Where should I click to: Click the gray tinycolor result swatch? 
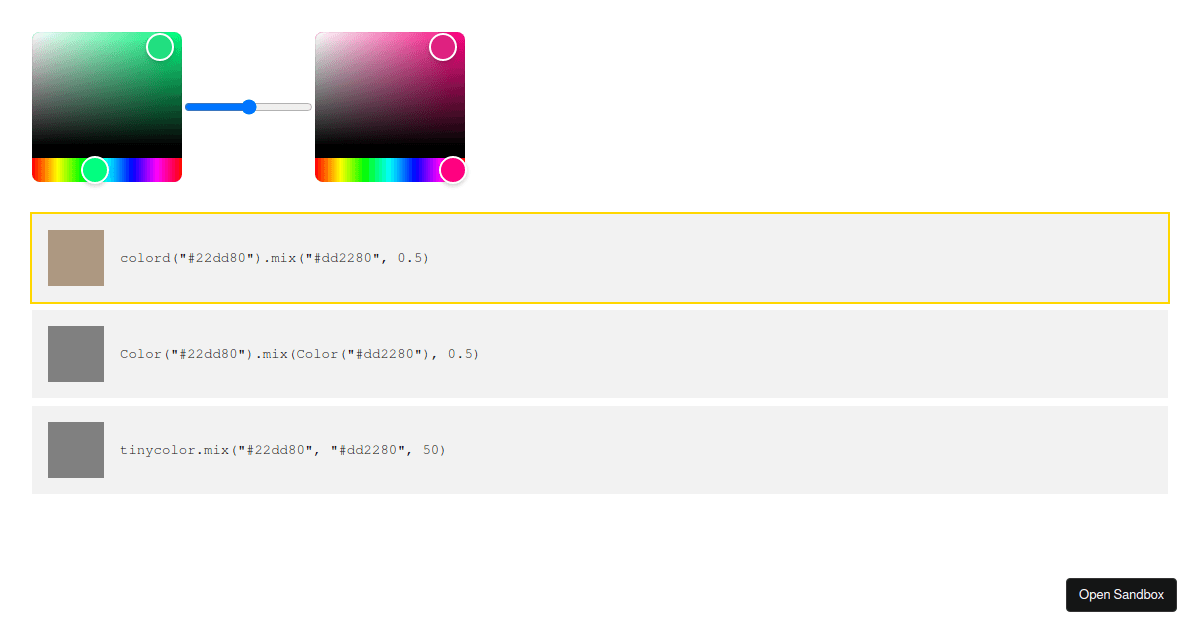coord(76,449)
